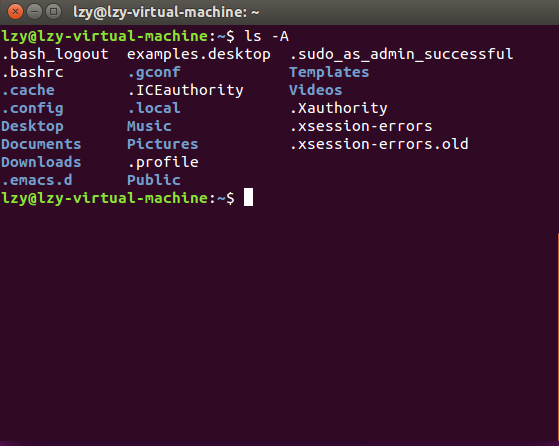Click the Templates directory name
The image size is (559, 446).
point(329,72)
